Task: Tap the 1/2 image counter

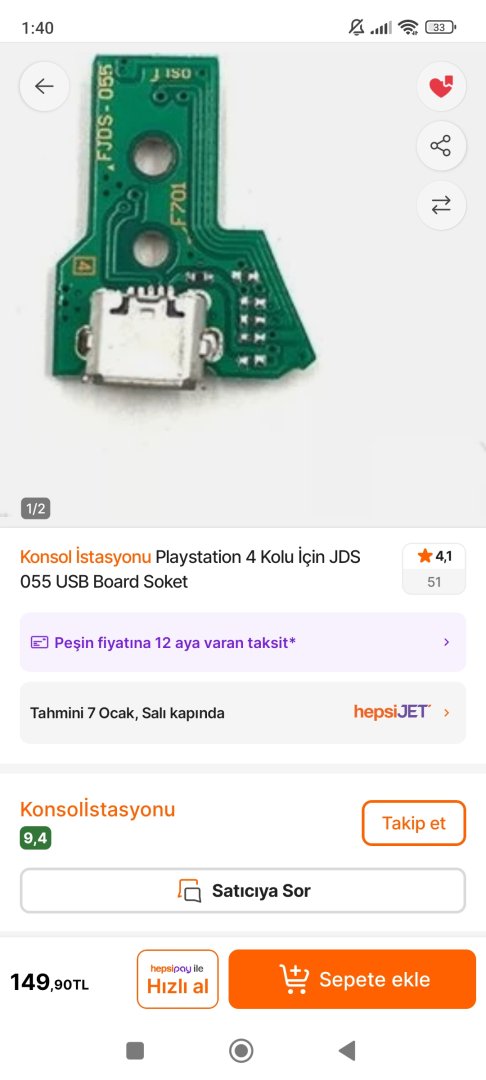Action: (x=35, y=509)
